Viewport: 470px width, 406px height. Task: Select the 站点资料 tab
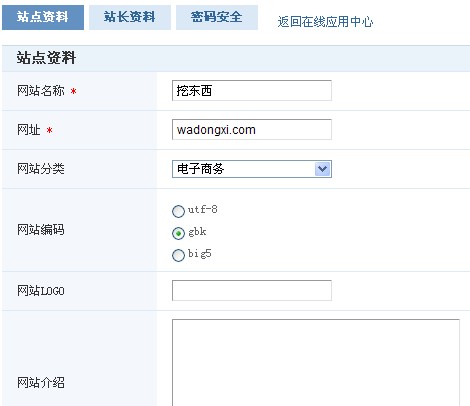pos(43,17)
